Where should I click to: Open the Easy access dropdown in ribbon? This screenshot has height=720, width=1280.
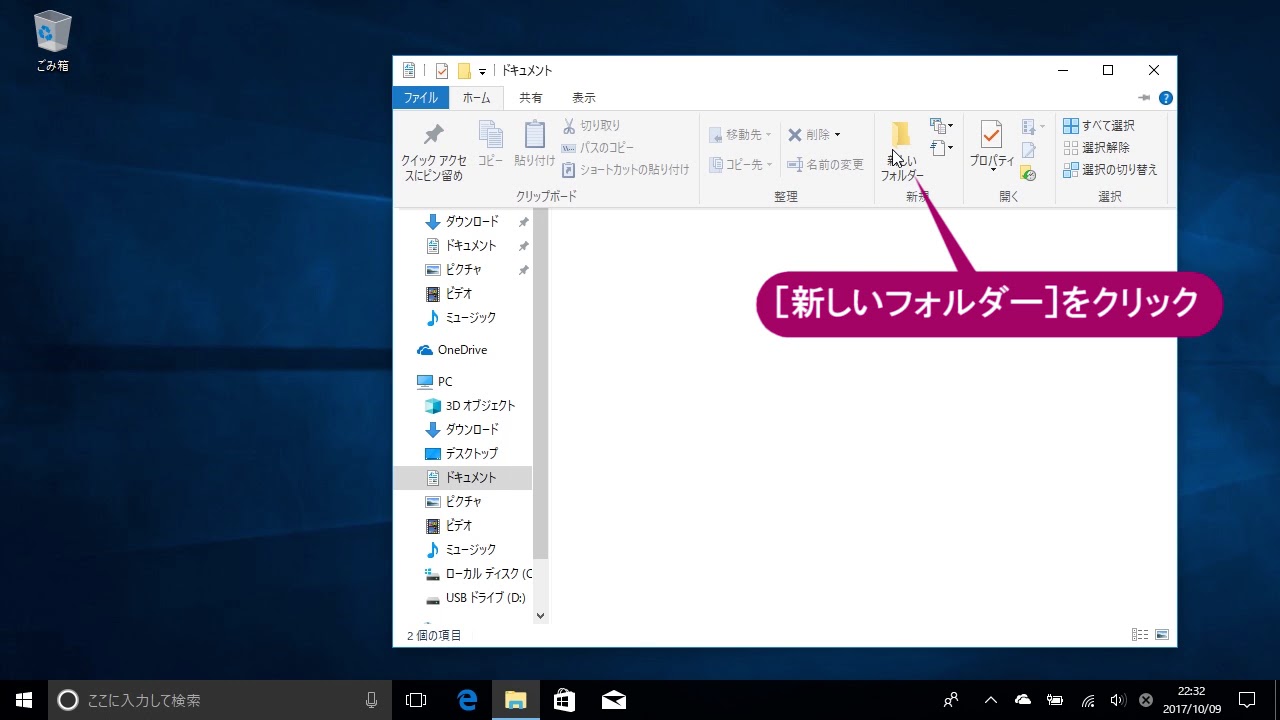point(941,149)
